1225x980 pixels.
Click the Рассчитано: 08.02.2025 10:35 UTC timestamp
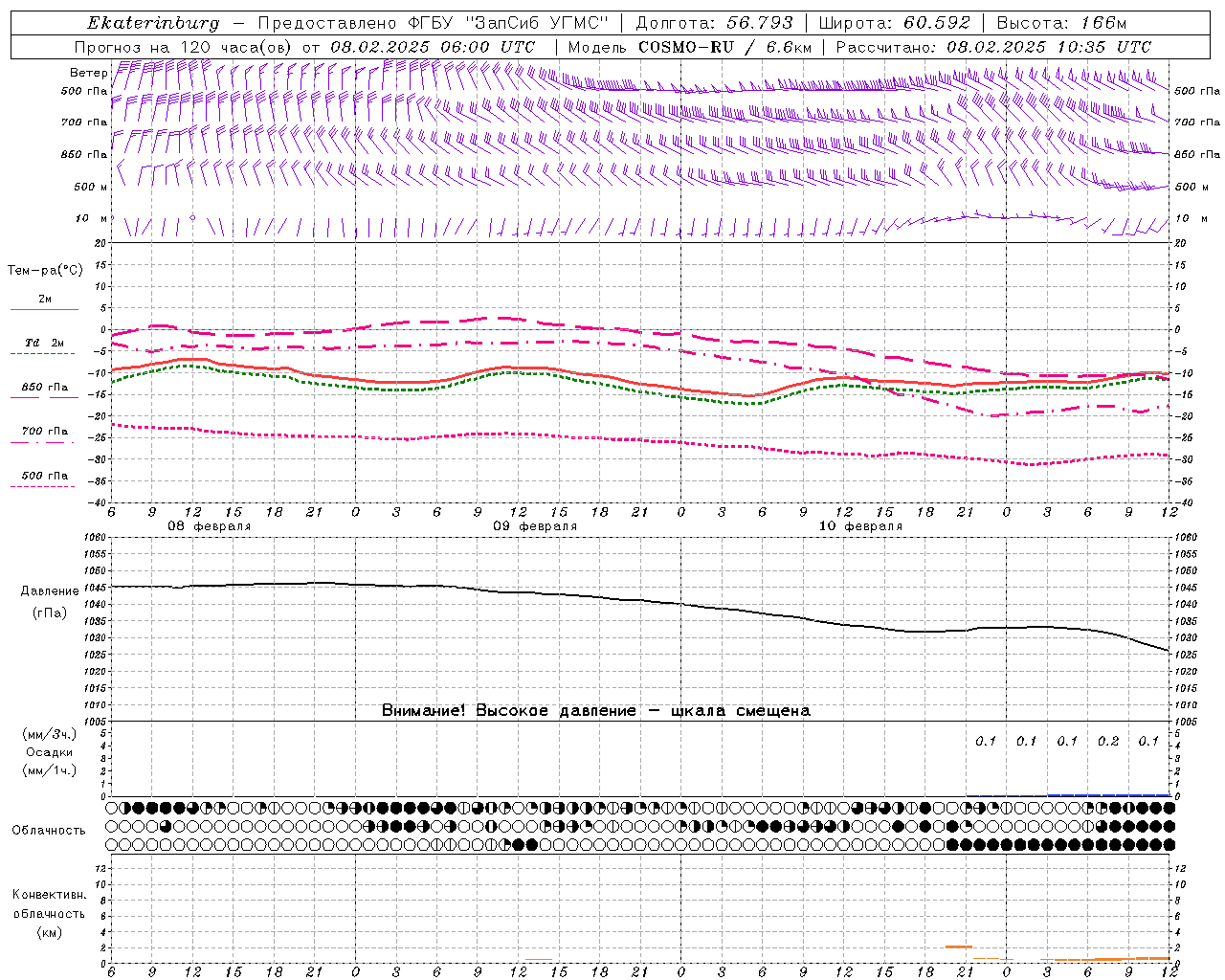tap(993, 47)
